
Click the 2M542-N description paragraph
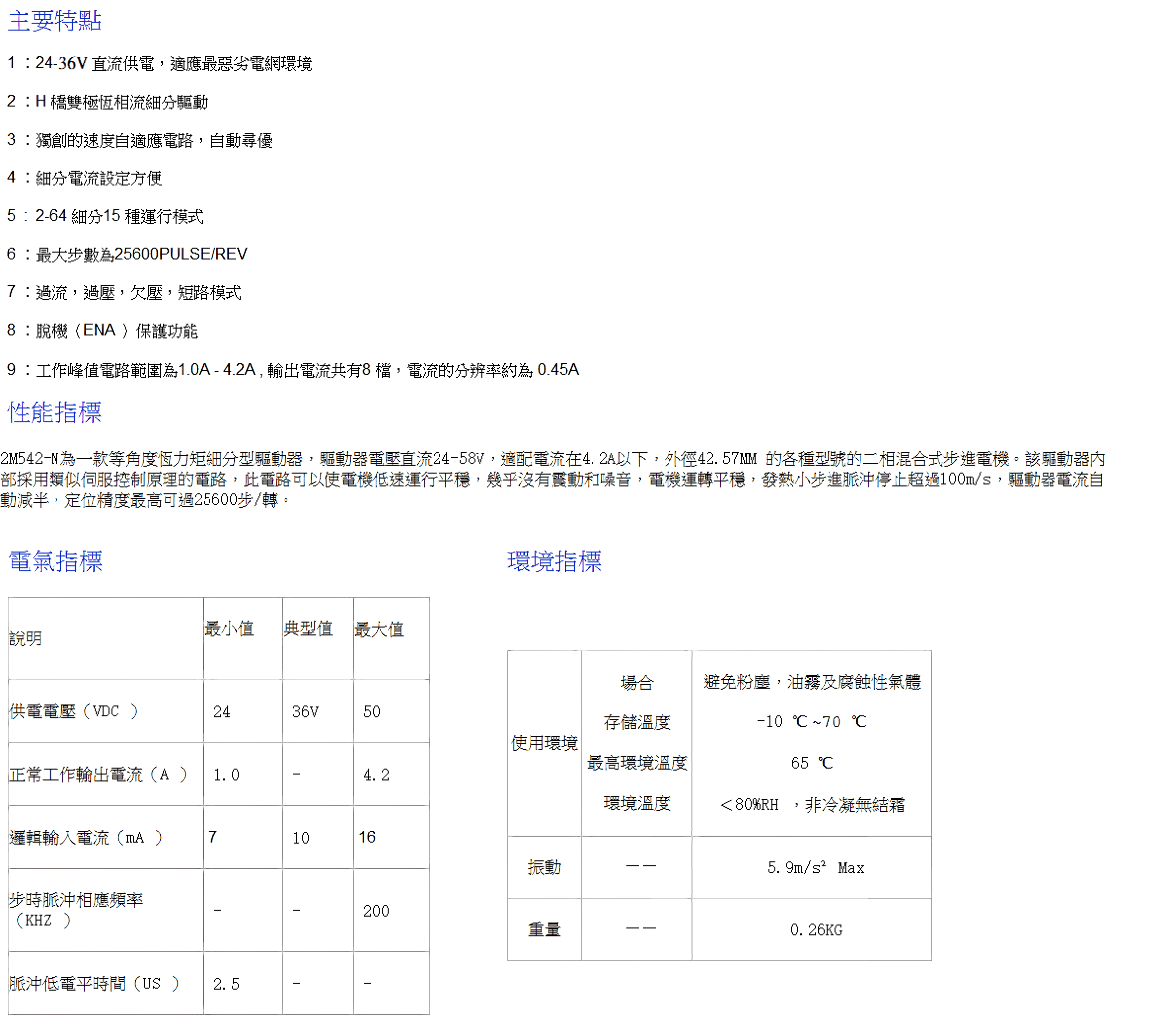(x=551, y=479)
